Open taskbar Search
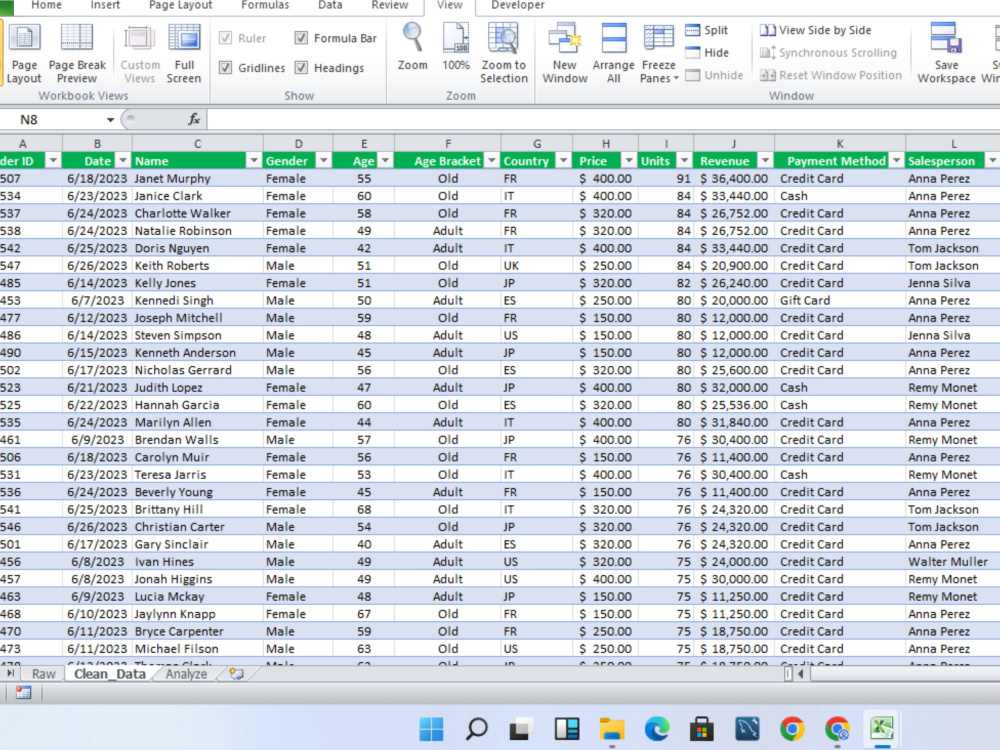This screenshot has width=1000, height=750. pyautogui.click(x=476, y=728)
